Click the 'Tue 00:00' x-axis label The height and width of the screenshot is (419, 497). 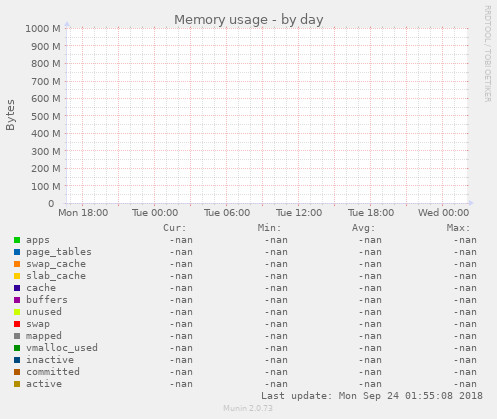pyautogui.click(x=155, y=213)
